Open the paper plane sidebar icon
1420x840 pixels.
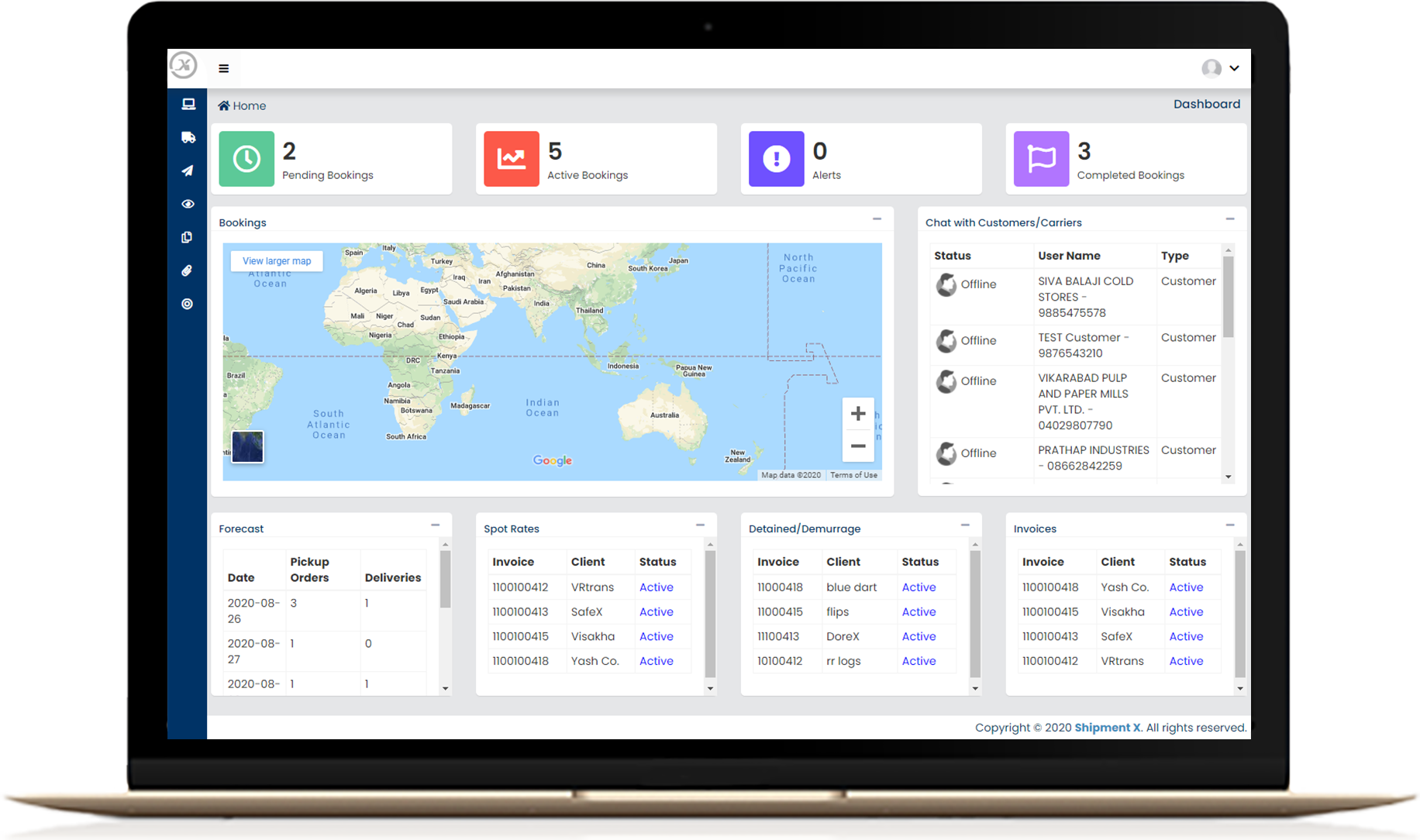[x=188, y=170]
